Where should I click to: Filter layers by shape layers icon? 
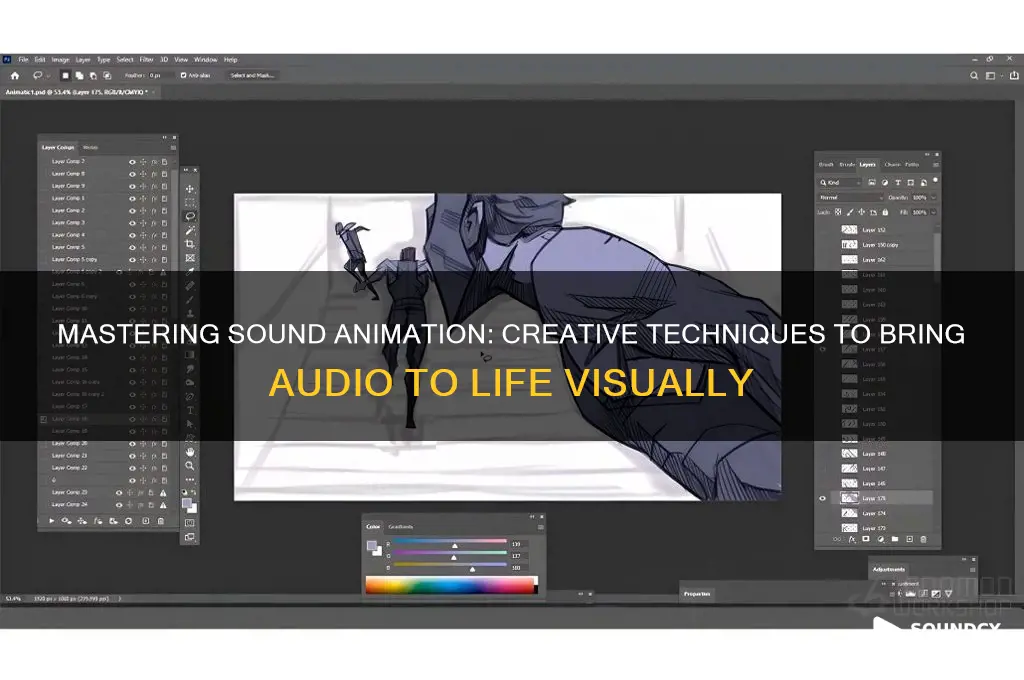pos(910,182)
